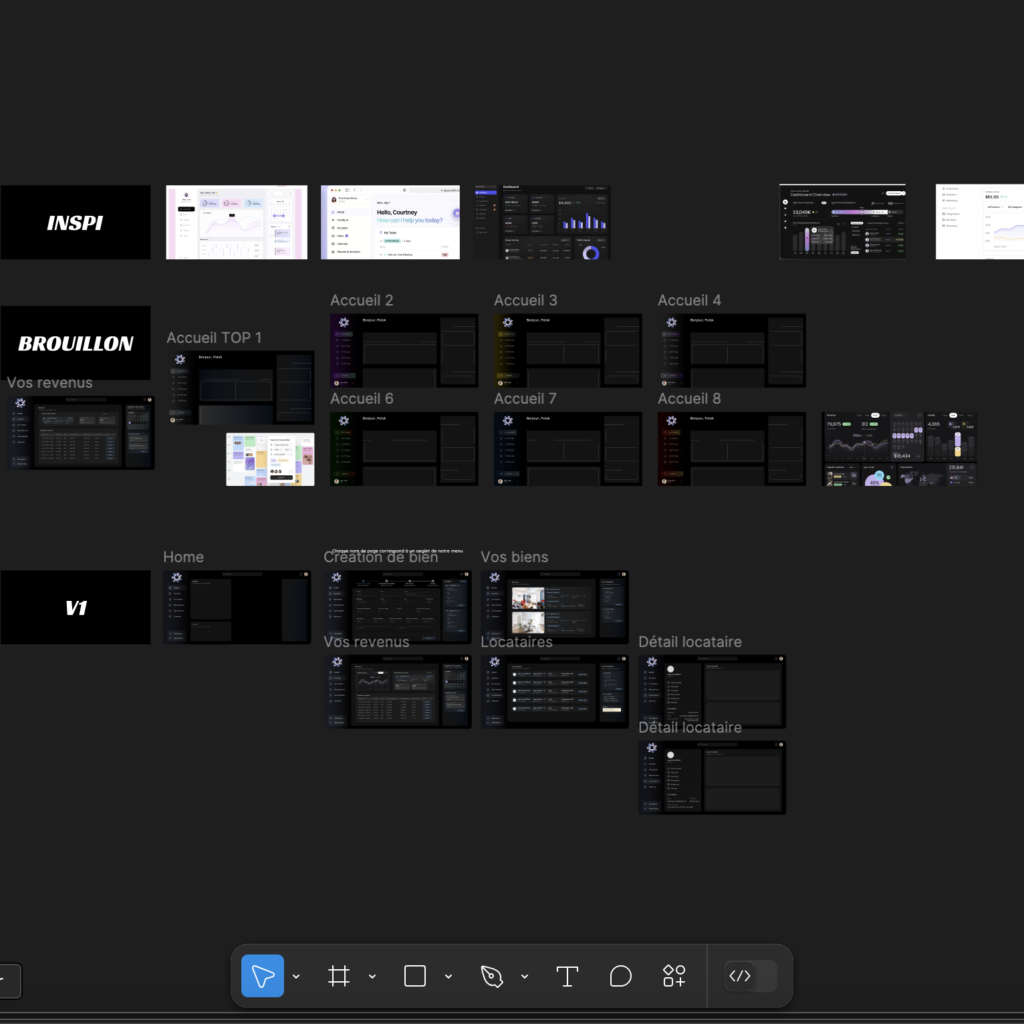Select the Move tool in the toolbar

coord(263,976)
